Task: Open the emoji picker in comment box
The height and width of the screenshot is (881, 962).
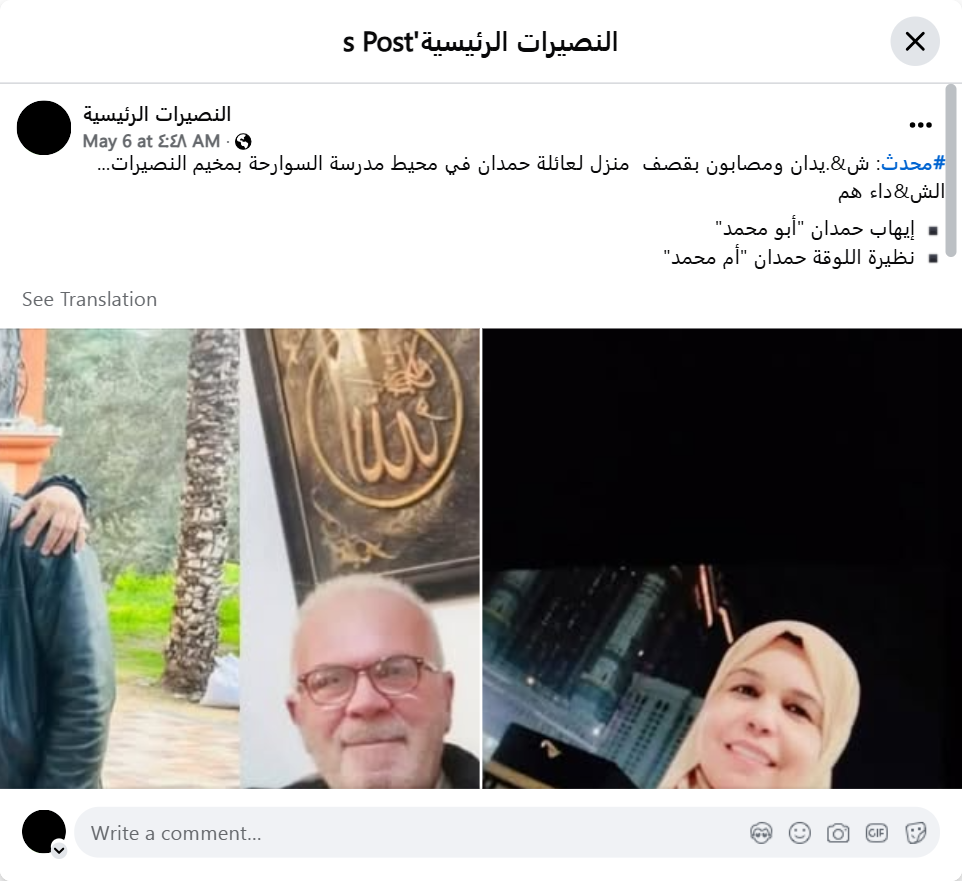Action: click(x=799, y=833)
